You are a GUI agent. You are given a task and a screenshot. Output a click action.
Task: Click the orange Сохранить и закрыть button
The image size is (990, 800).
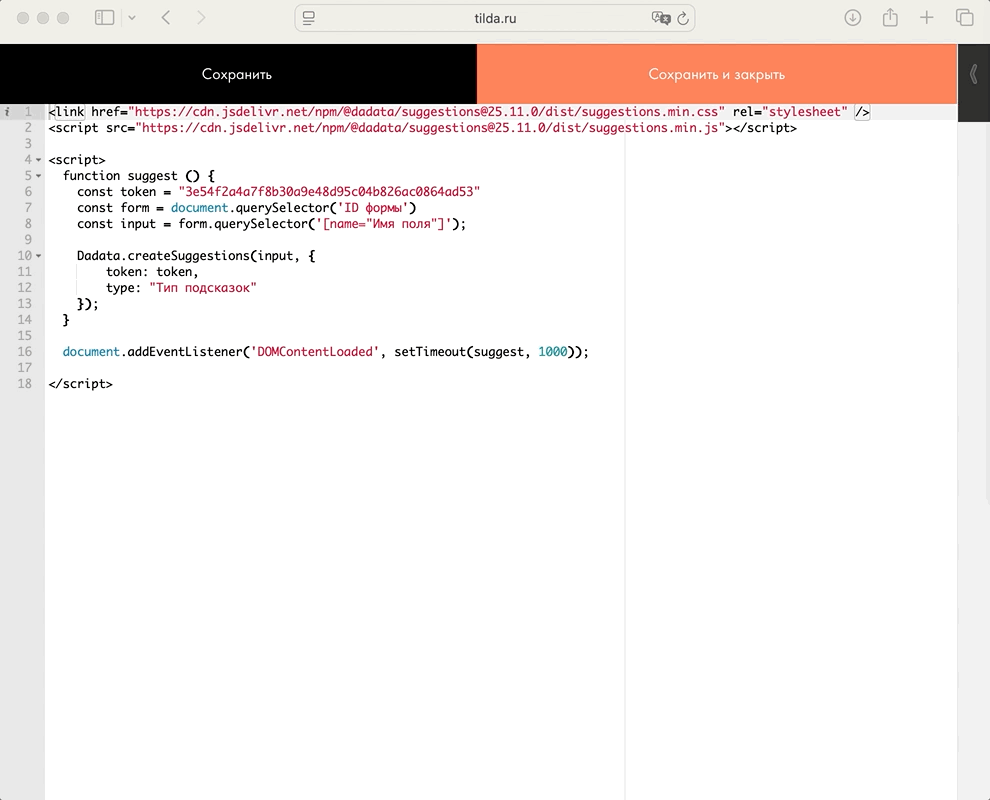coord(716,74)
